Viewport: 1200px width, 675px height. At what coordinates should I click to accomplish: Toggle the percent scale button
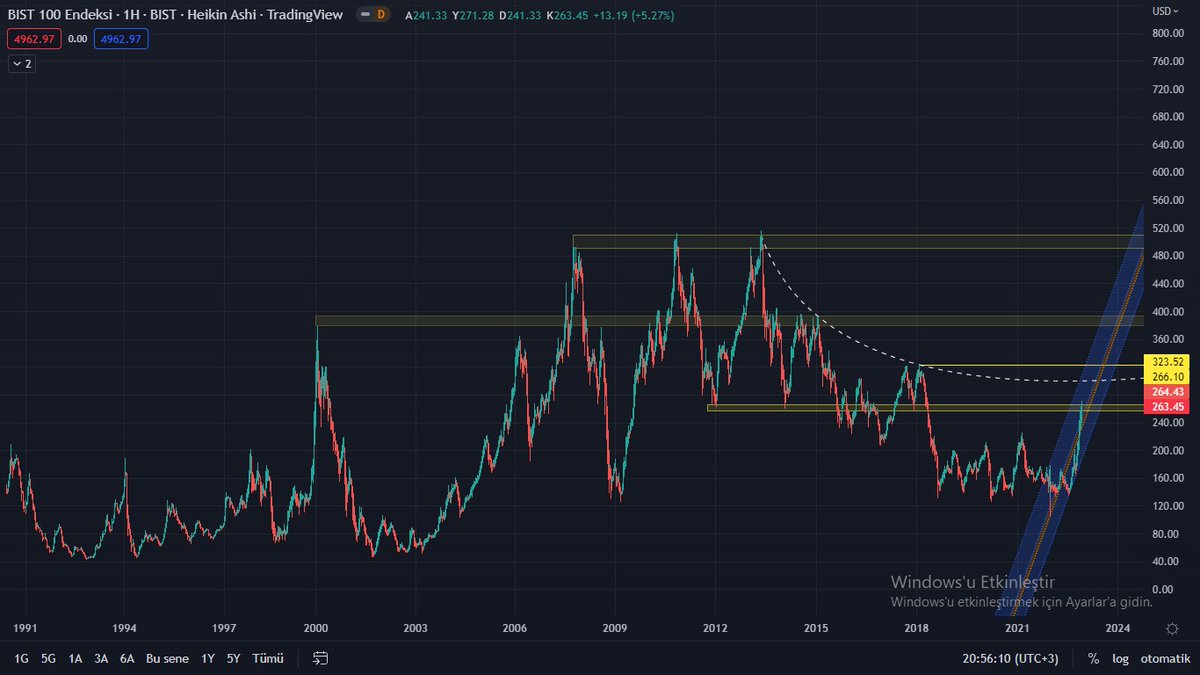pos(1094,658)
